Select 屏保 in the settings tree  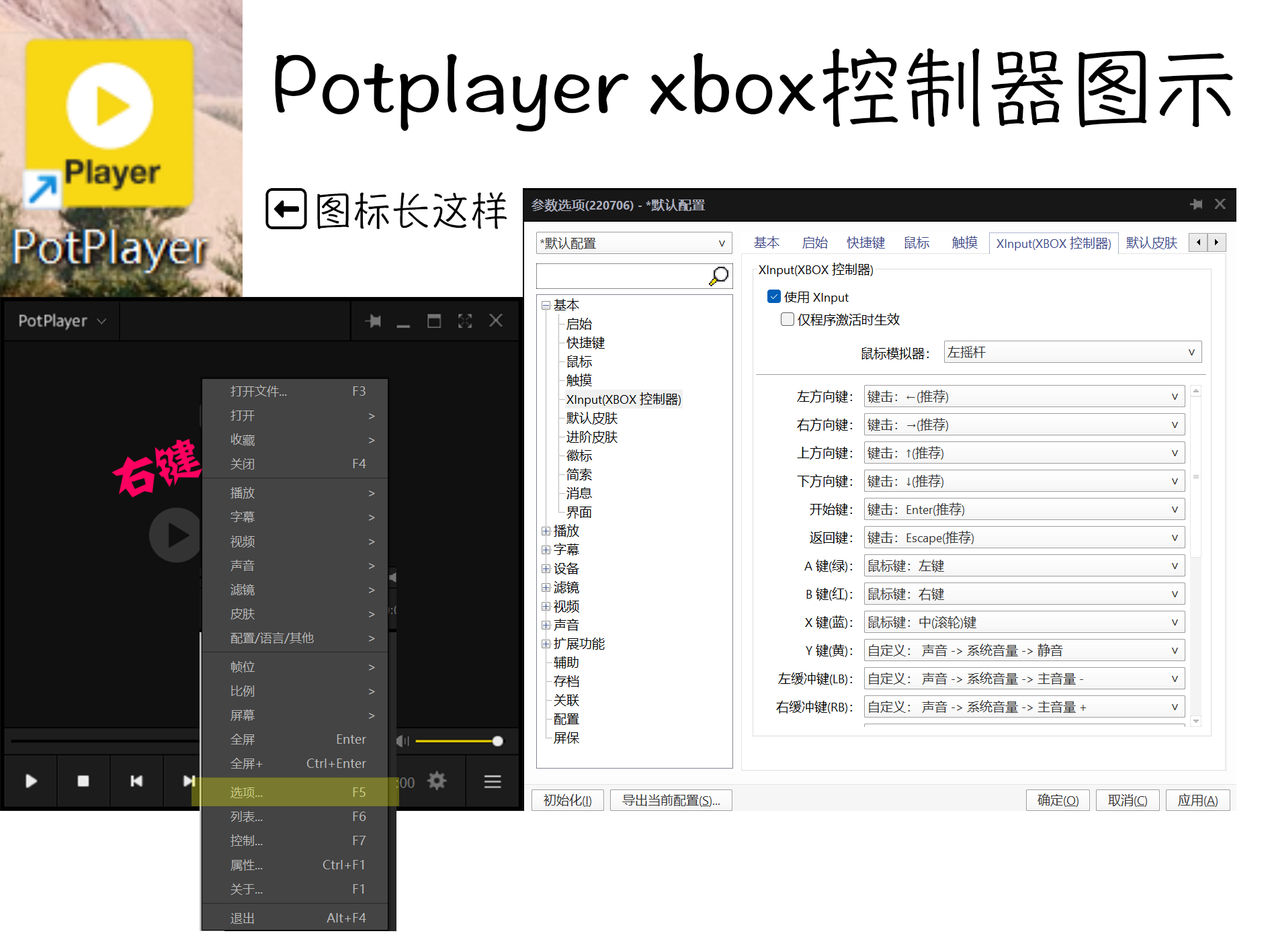(566, 738)
